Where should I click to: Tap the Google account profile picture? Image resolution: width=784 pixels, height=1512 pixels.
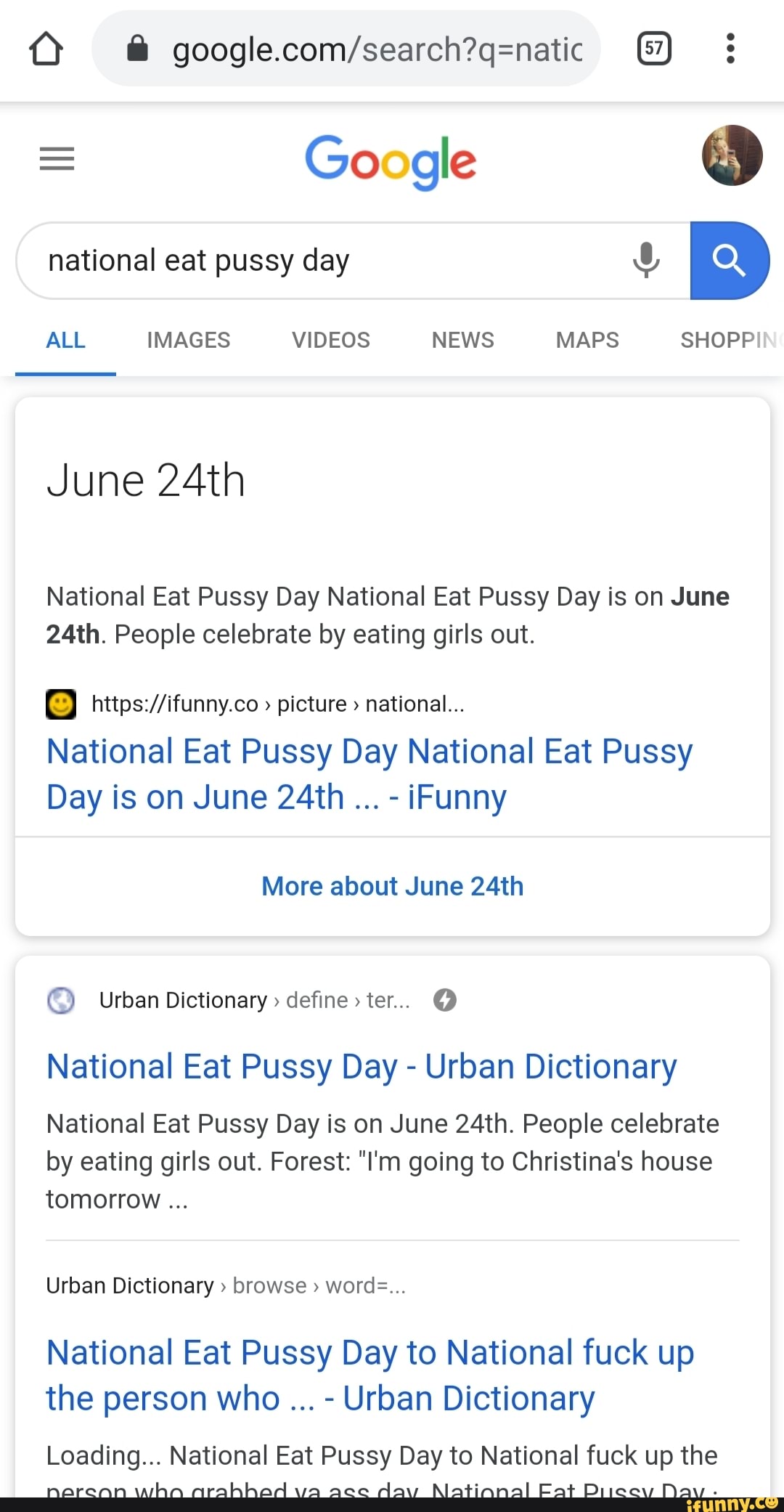pos(732,155)
